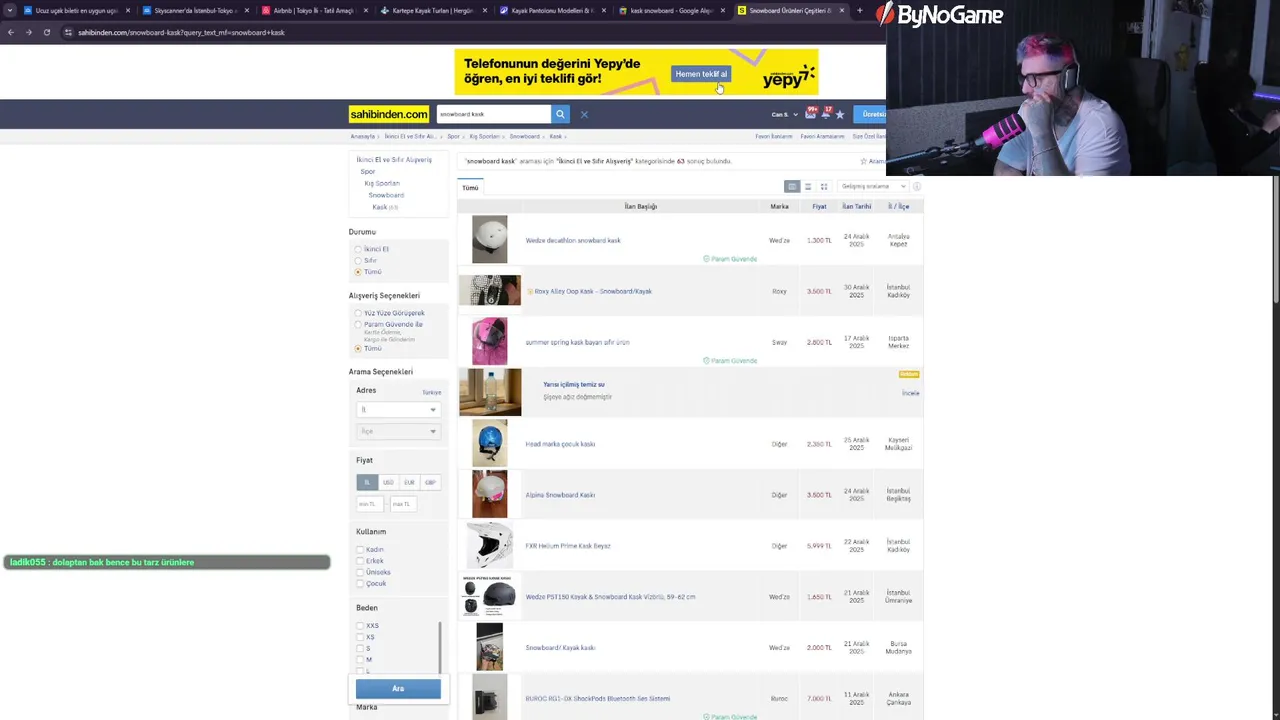Open a new browser tab with plus
This screenshot has width=1280, height=720.
(x=859, y=10)
